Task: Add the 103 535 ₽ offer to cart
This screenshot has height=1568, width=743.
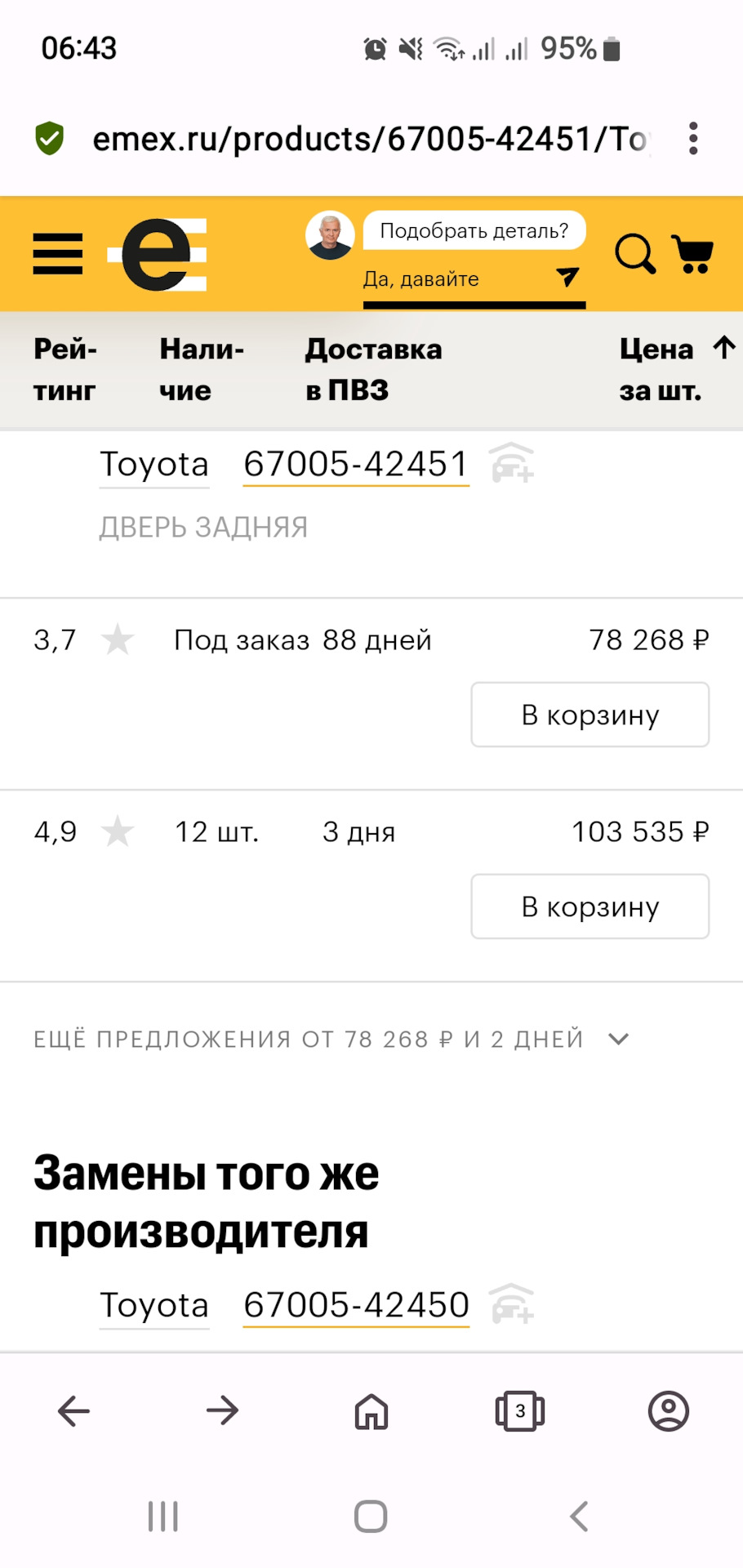Action: pos(590,906)
